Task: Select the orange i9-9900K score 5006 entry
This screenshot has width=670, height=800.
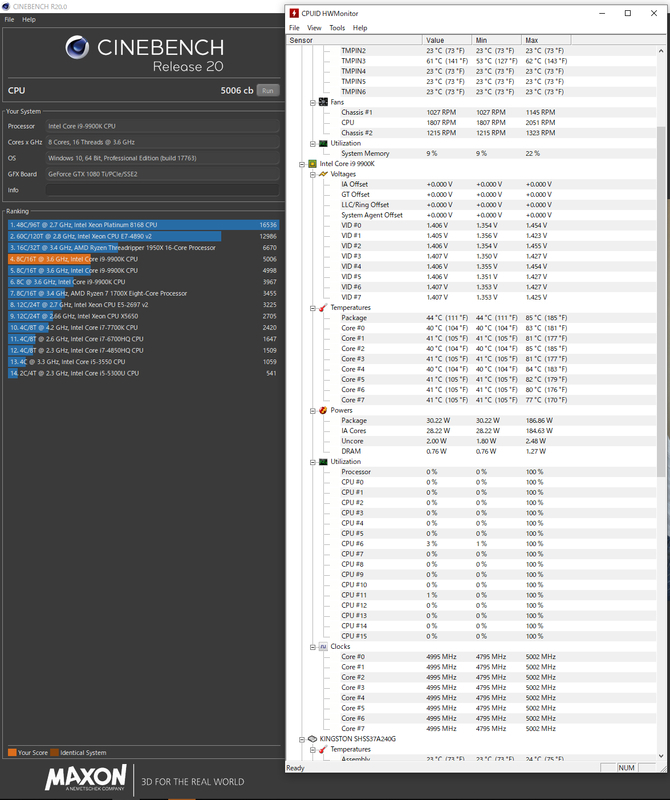Action: pos(143,259)
